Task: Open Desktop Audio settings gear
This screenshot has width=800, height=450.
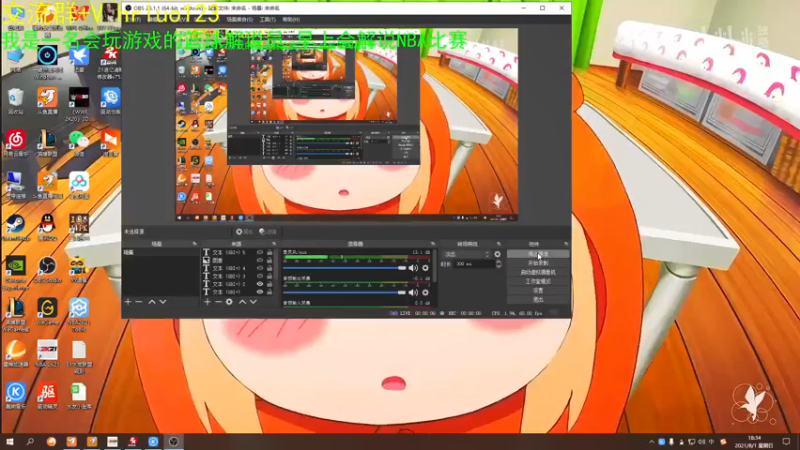Action: [425, 292]
